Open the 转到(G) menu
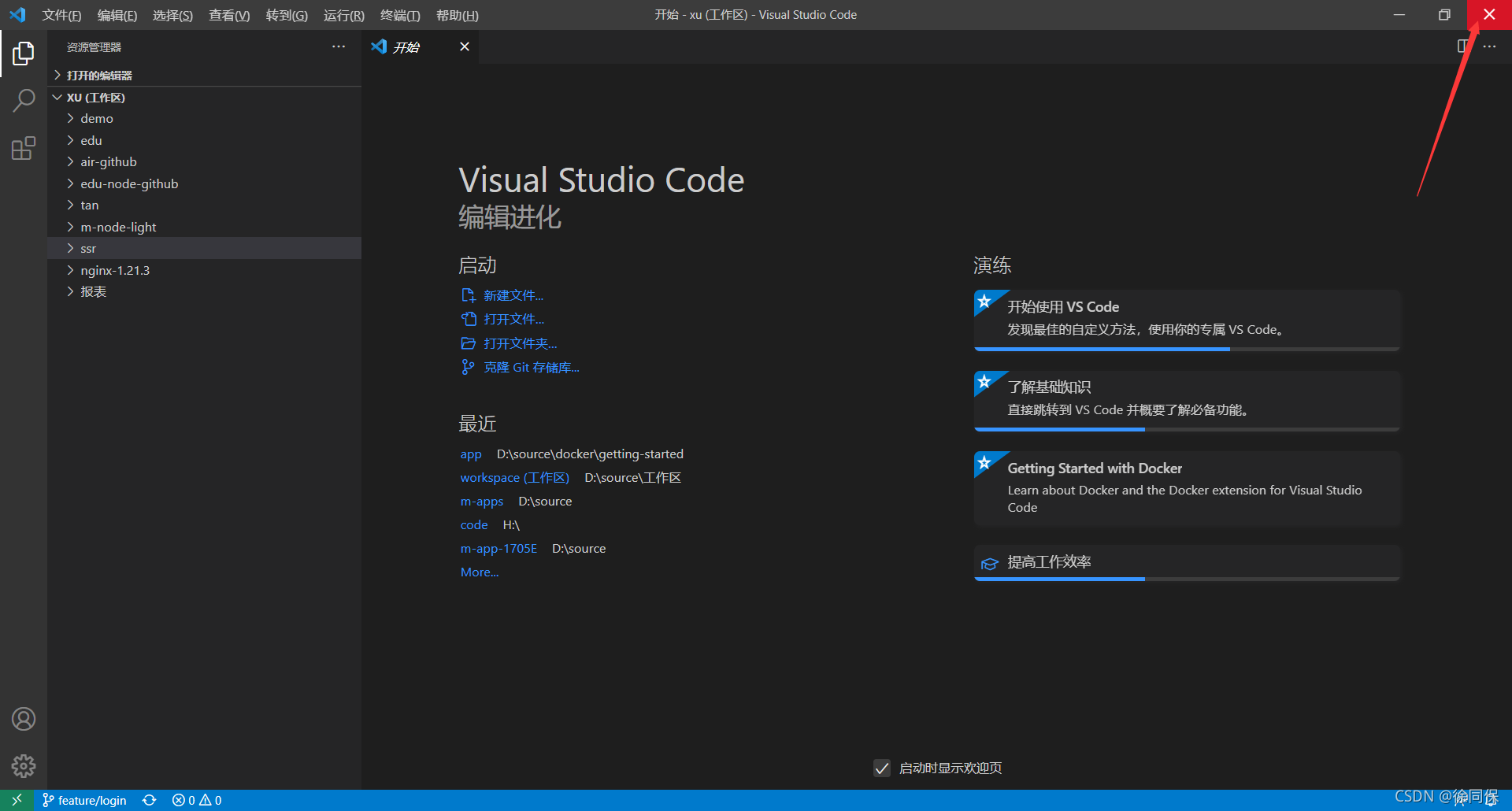This screenshot has height=811, width=1512. (287, 15)
